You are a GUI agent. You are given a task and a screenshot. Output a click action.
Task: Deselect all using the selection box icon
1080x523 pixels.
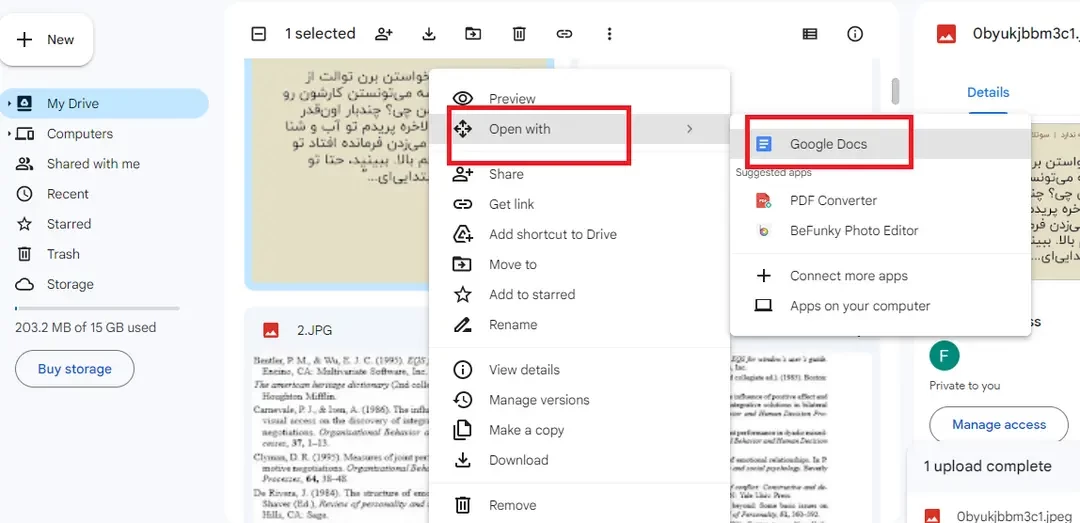(258, 34)
